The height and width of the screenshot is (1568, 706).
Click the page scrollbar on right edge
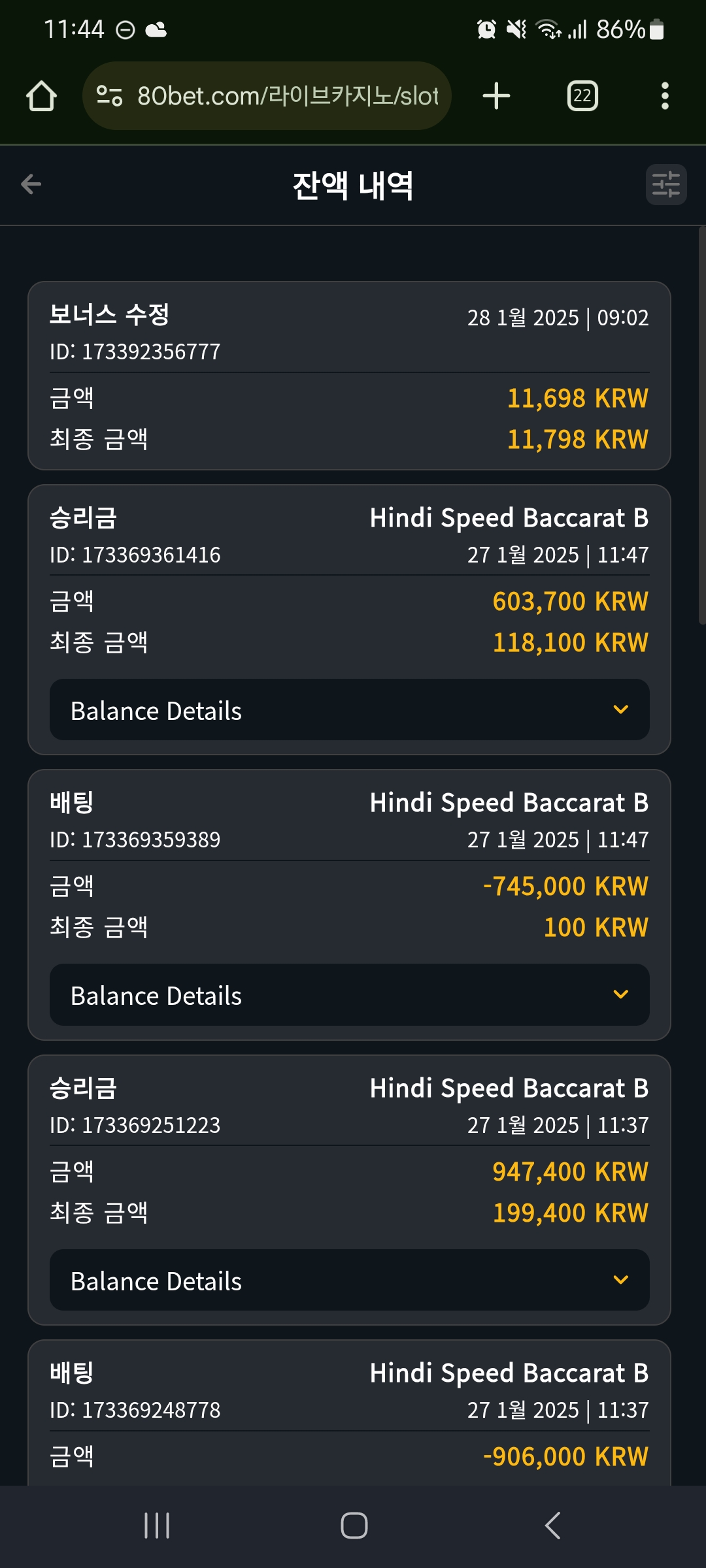[702, 425]
